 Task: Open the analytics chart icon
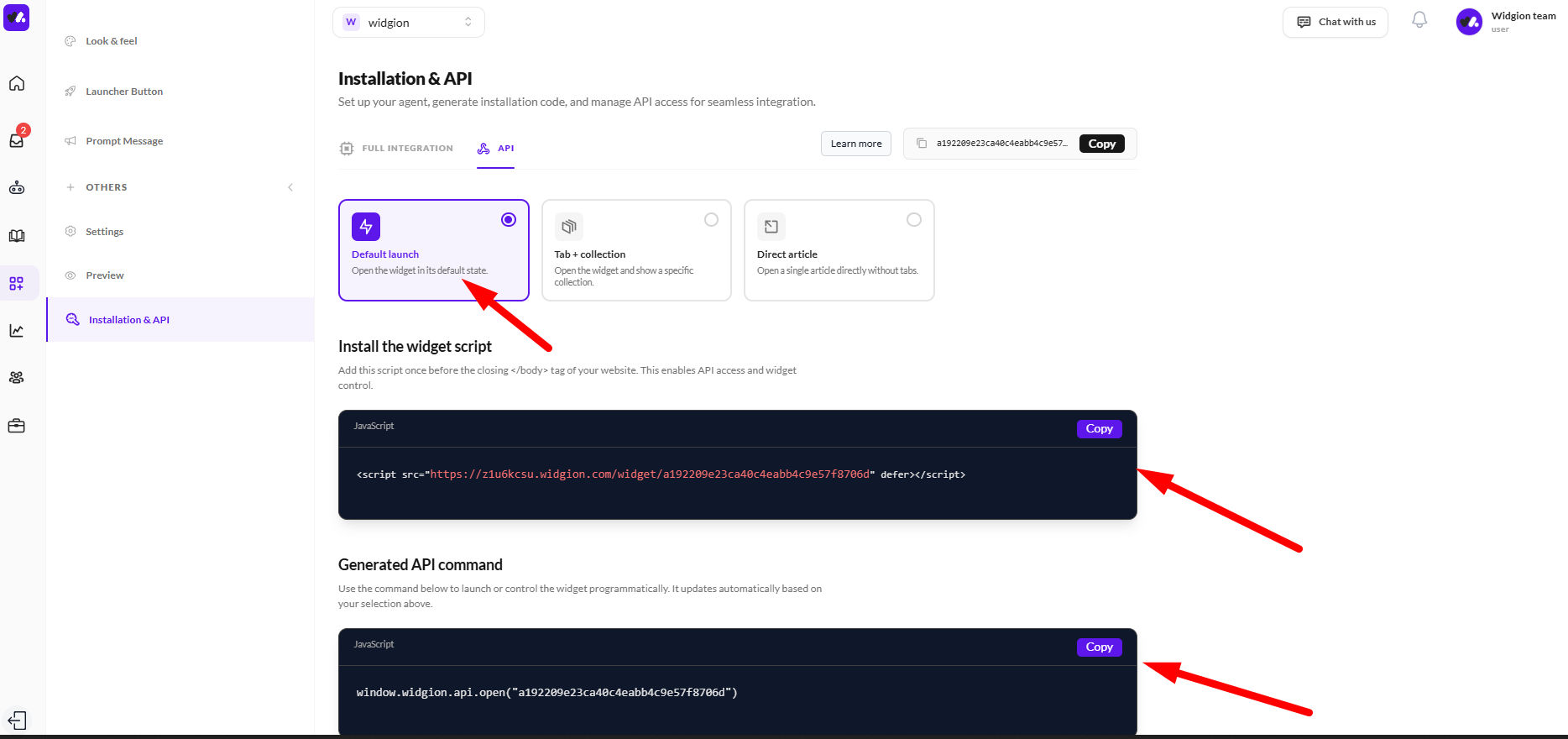coord(17,331)
